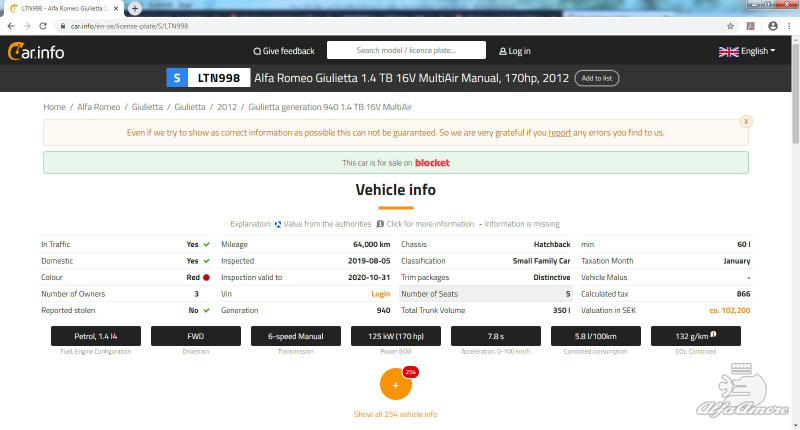The height and width of the screenshot is (430, 800).
Task: Click the orange plus circle button
Action: pos(395,385)
